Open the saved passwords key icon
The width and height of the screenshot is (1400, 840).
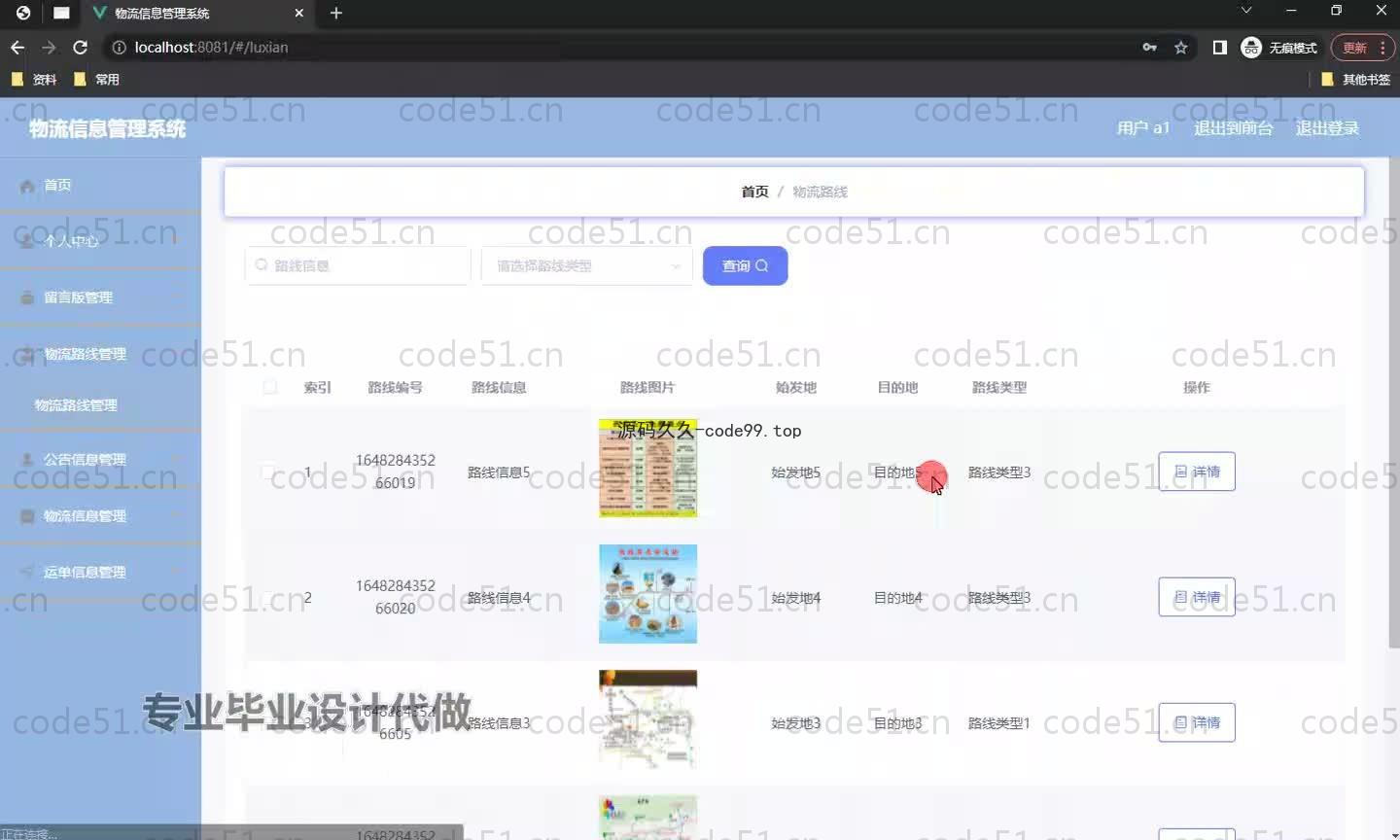click(x=1149, y=47)
